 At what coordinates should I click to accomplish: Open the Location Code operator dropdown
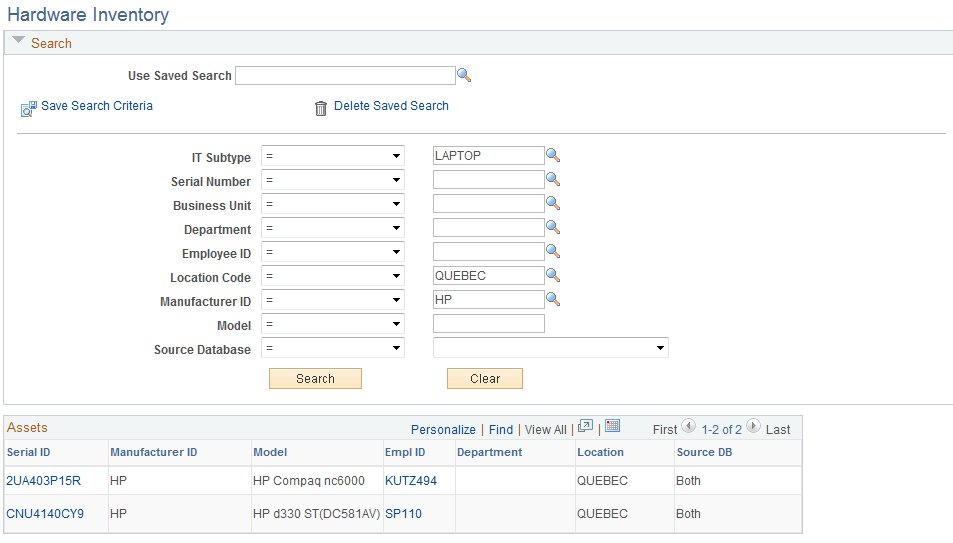pos(333,276)
